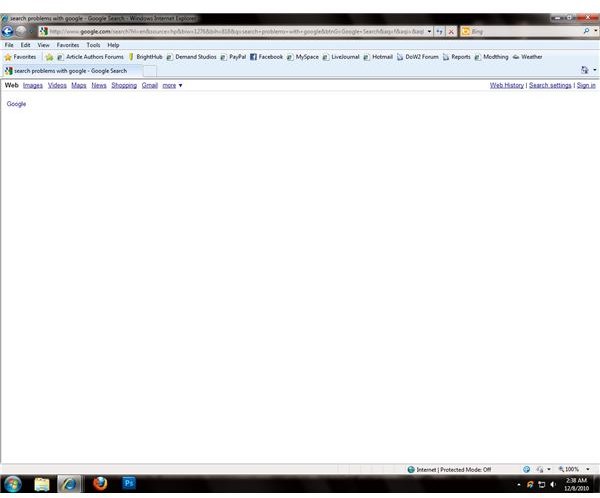
Task: Click the Add to Favorites Bar icon
Action: click(49, 57)
